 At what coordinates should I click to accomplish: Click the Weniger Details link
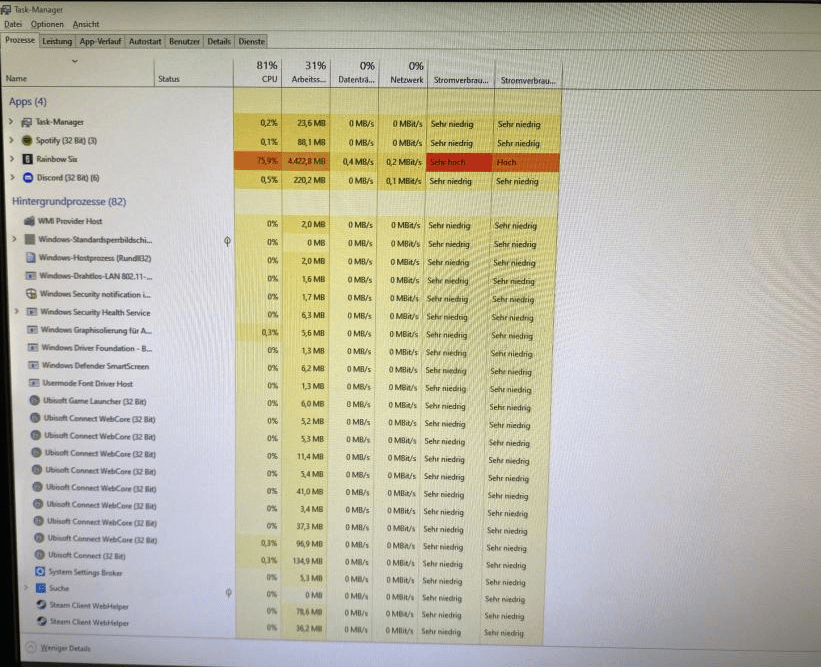[x=65, y=648]
